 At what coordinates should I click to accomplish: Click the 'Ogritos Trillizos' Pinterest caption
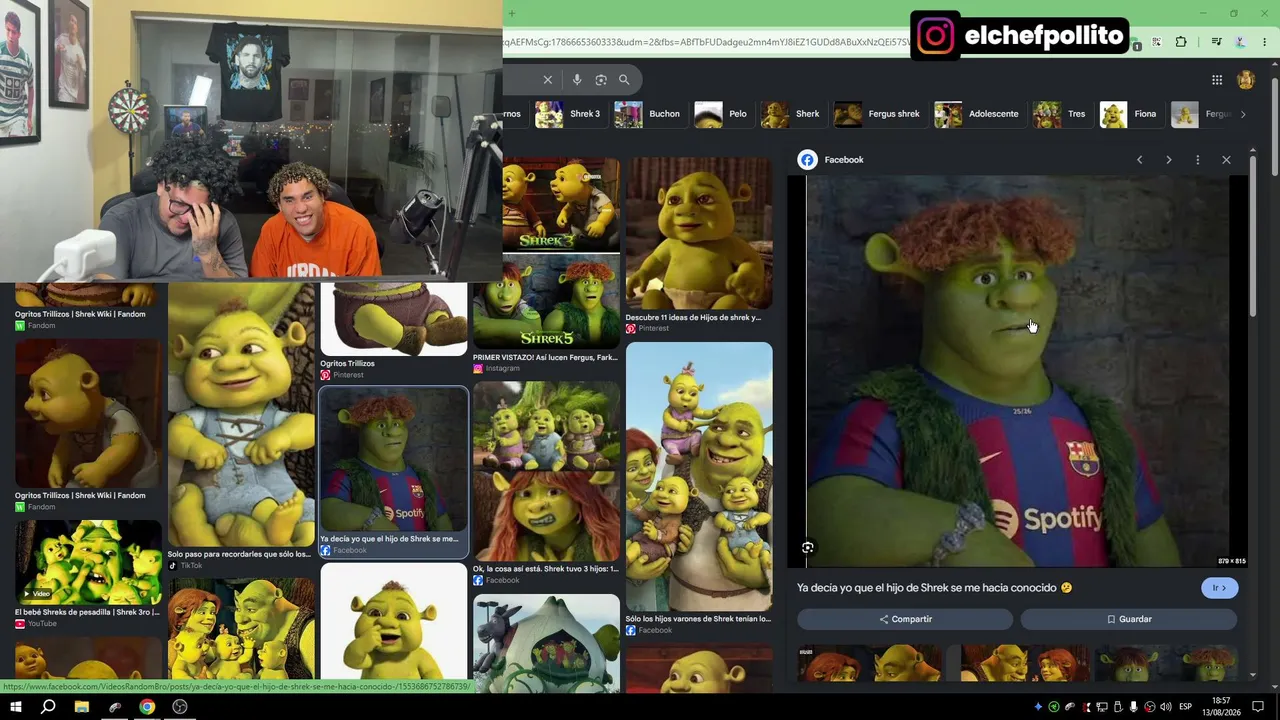coord(347,363)
